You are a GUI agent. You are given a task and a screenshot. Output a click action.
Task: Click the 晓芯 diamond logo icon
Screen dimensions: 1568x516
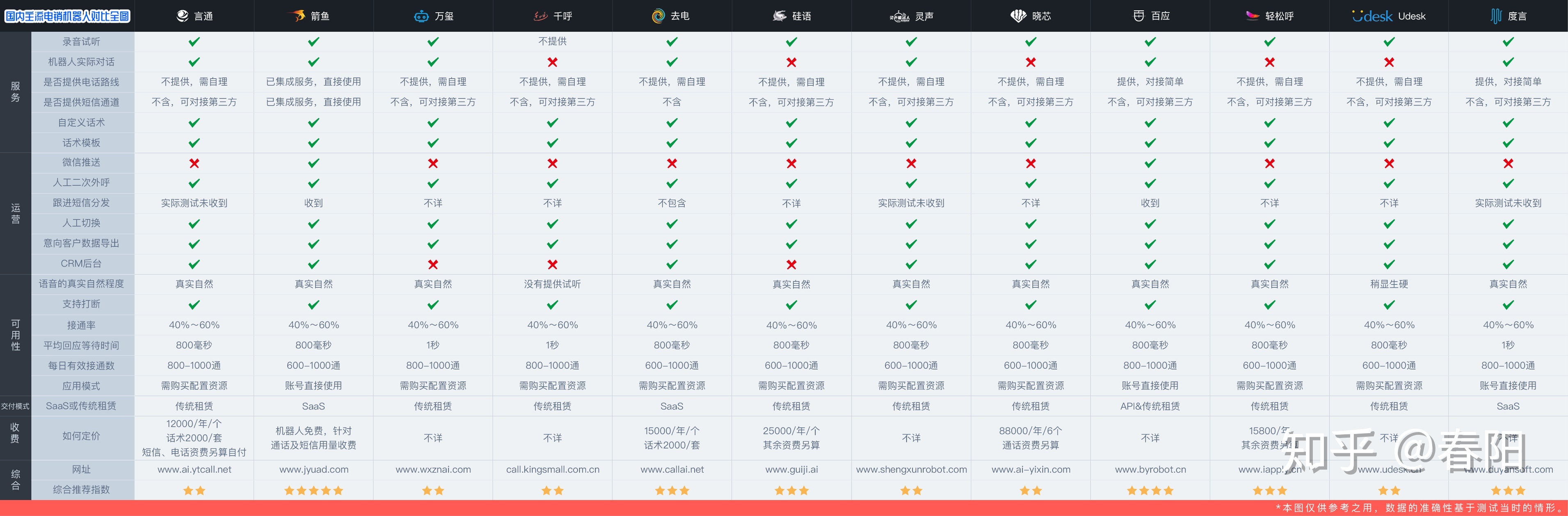[1018, 16]
